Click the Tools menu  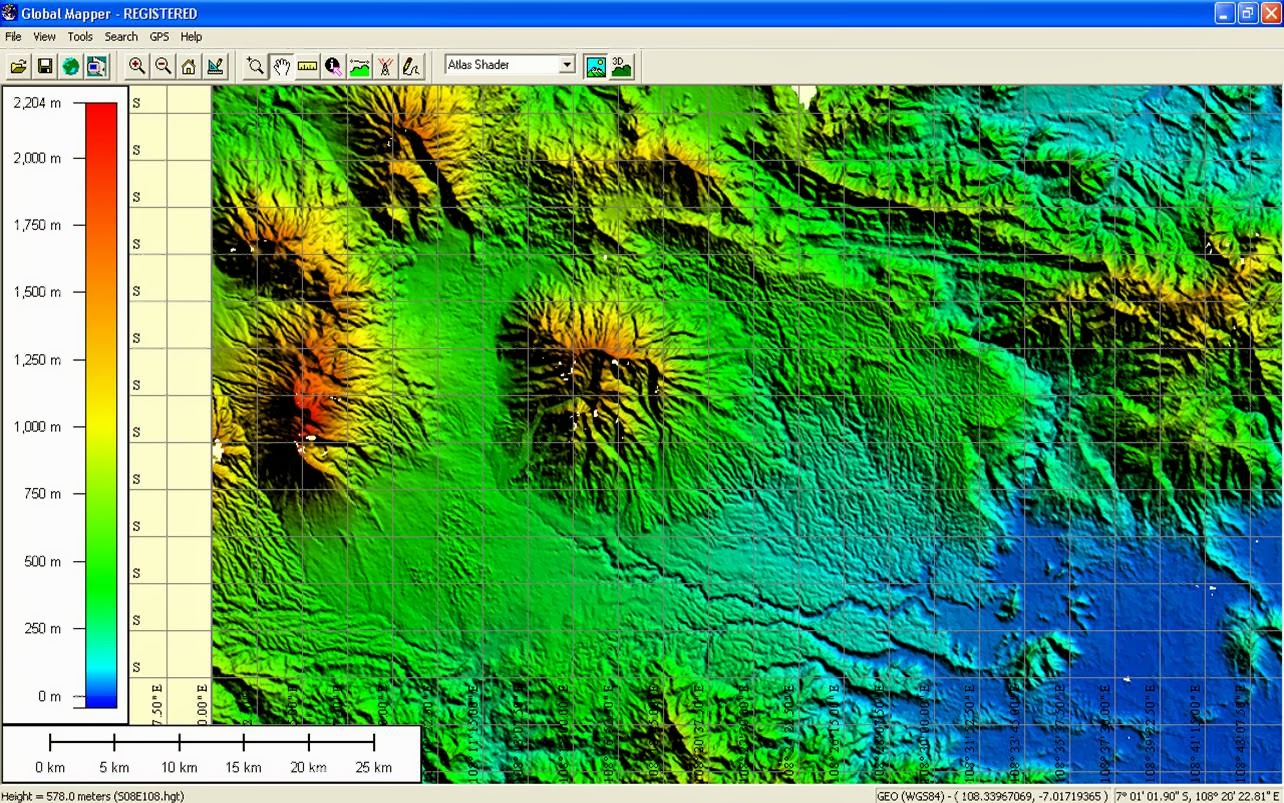[80, 36]
